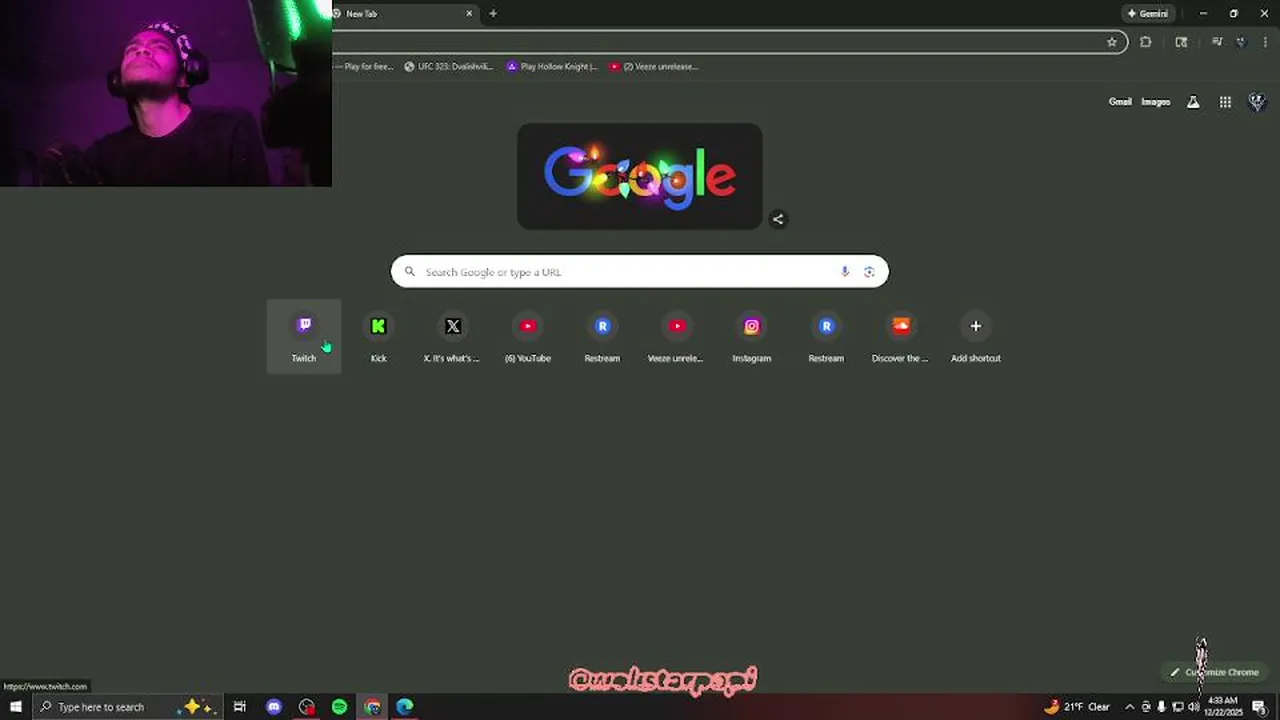The width and height of the screenshot is (1280, 720).
Task: Open Task View on the taskbar
Action: click(240, 707)
